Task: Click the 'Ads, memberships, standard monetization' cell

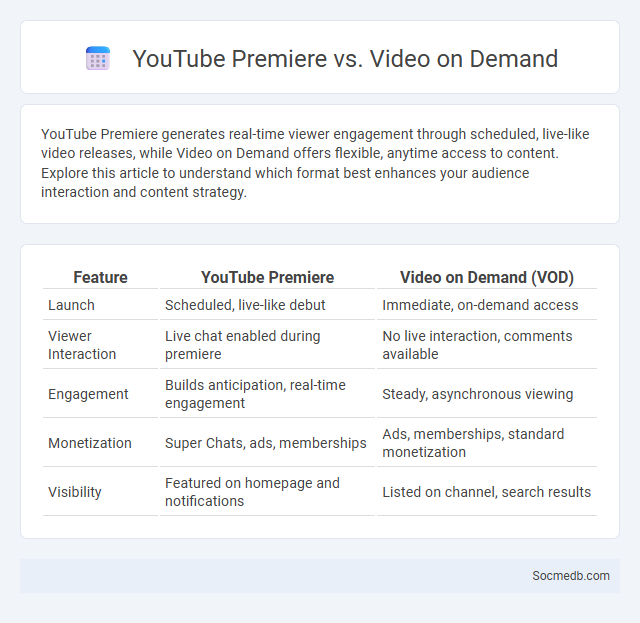Action: click(487, 443)
